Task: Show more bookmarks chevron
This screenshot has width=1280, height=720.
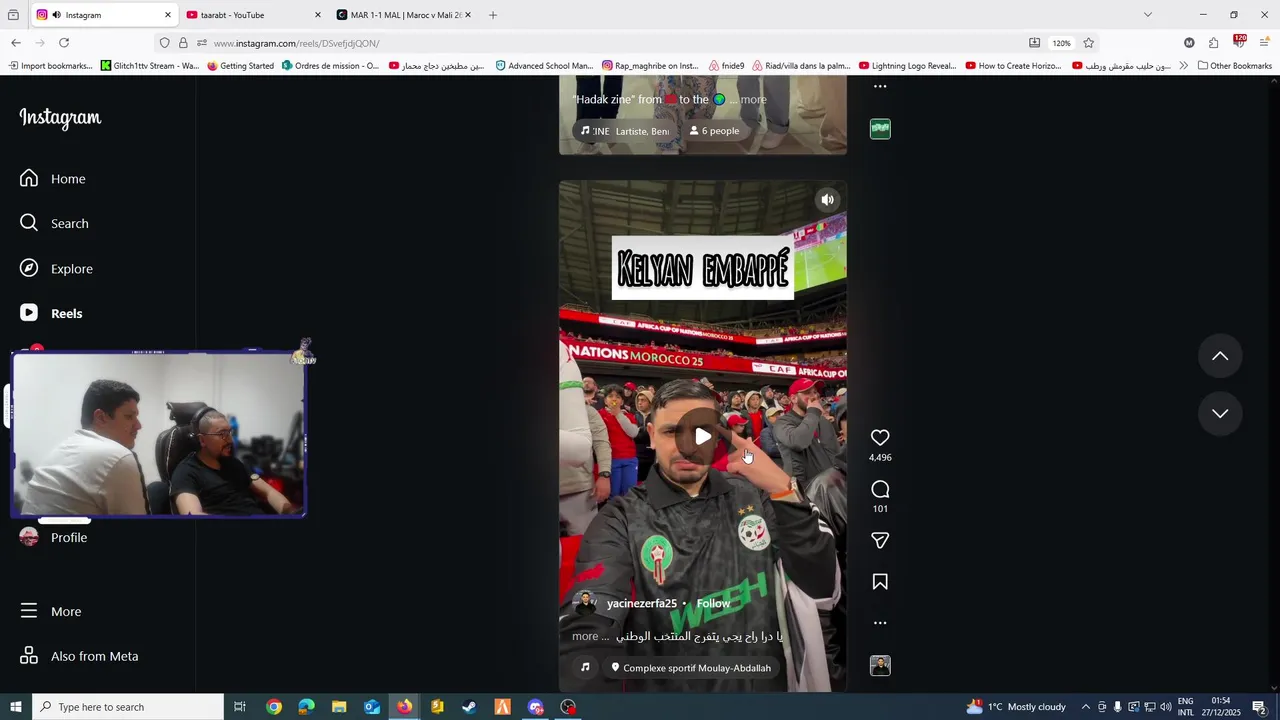Action: [x=1183, y=66]
